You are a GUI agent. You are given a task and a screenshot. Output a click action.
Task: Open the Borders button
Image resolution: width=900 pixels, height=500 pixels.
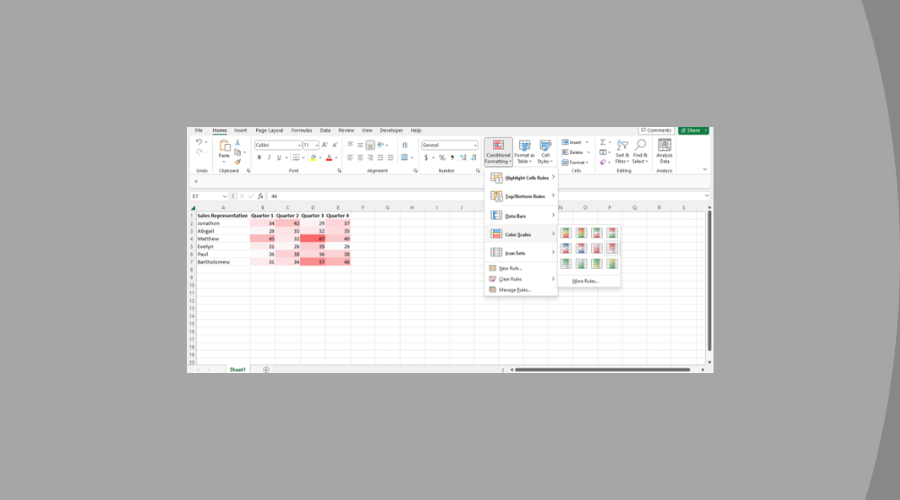(x=296, y=157)
